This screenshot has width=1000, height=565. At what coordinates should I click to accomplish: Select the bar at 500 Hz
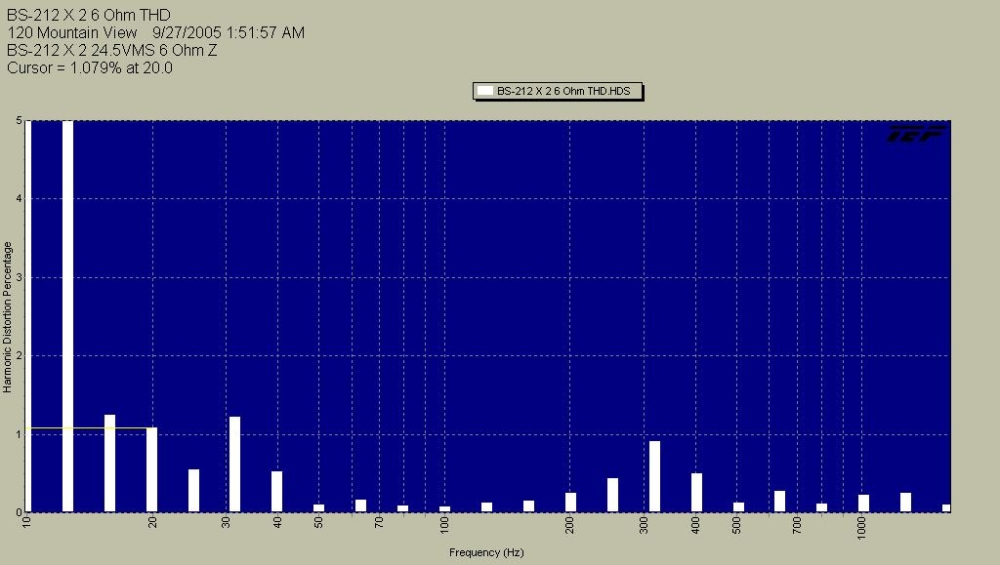tap(738, 507)
